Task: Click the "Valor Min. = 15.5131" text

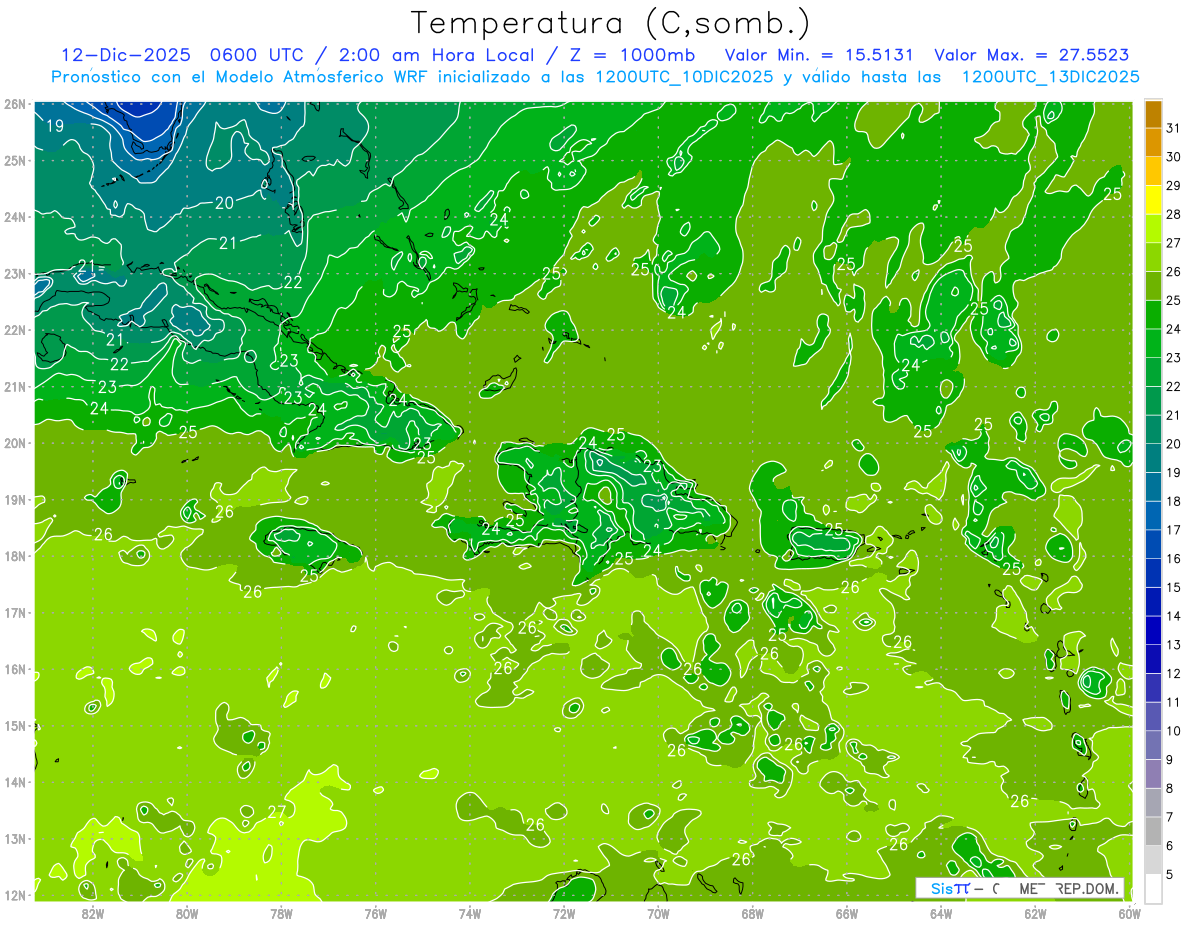Action: tap(819, 55)
